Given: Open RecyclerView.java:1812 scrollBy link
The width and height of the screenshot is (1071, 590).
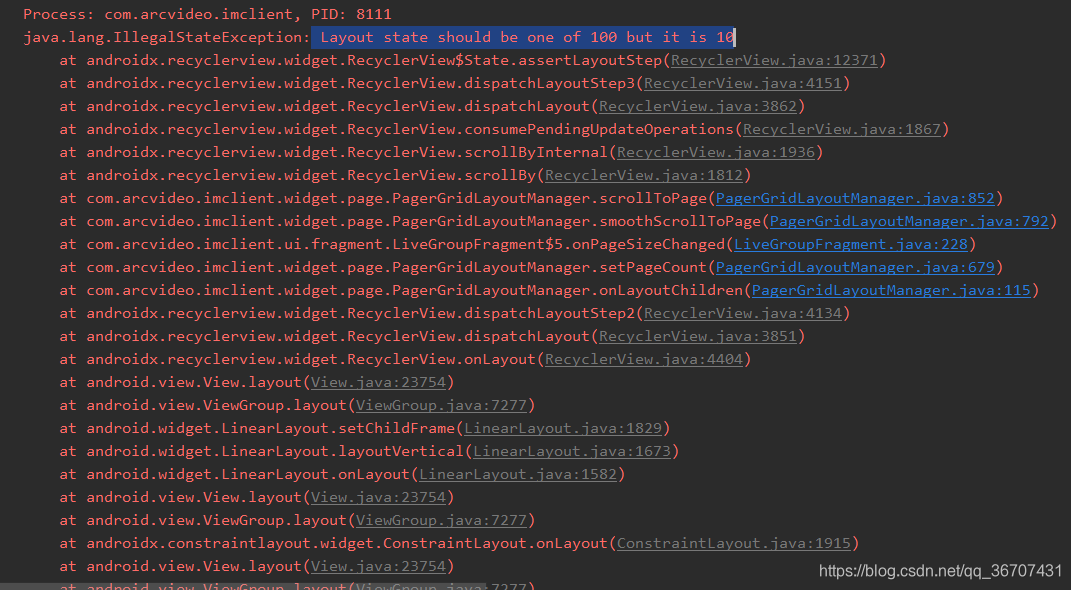Looking at the screenshot, I should coord(643,175).
